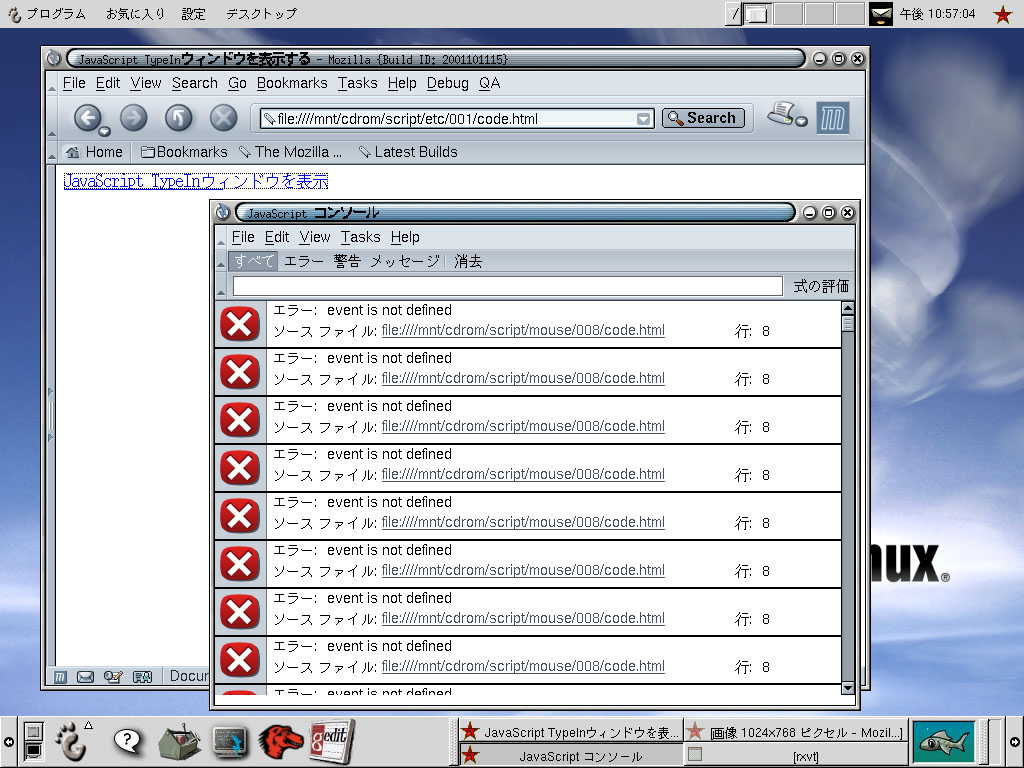The width and height of the screenshot is (1024, 768).
Task: Collapse the JavaScript console menu bar grippy
Action: 221,238
